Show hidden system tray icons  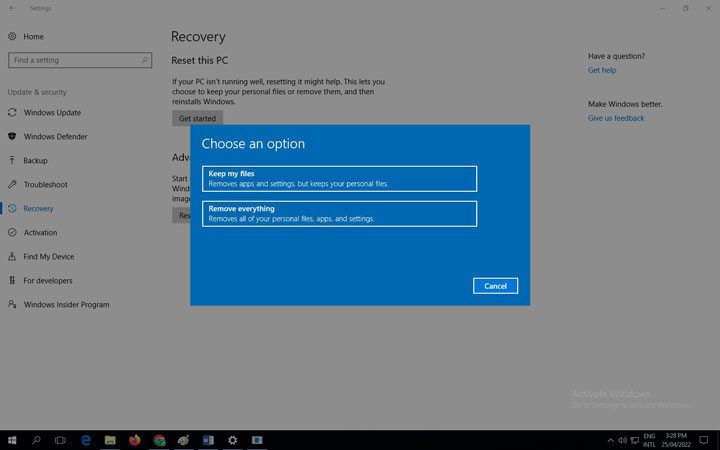tap(610, 440)
